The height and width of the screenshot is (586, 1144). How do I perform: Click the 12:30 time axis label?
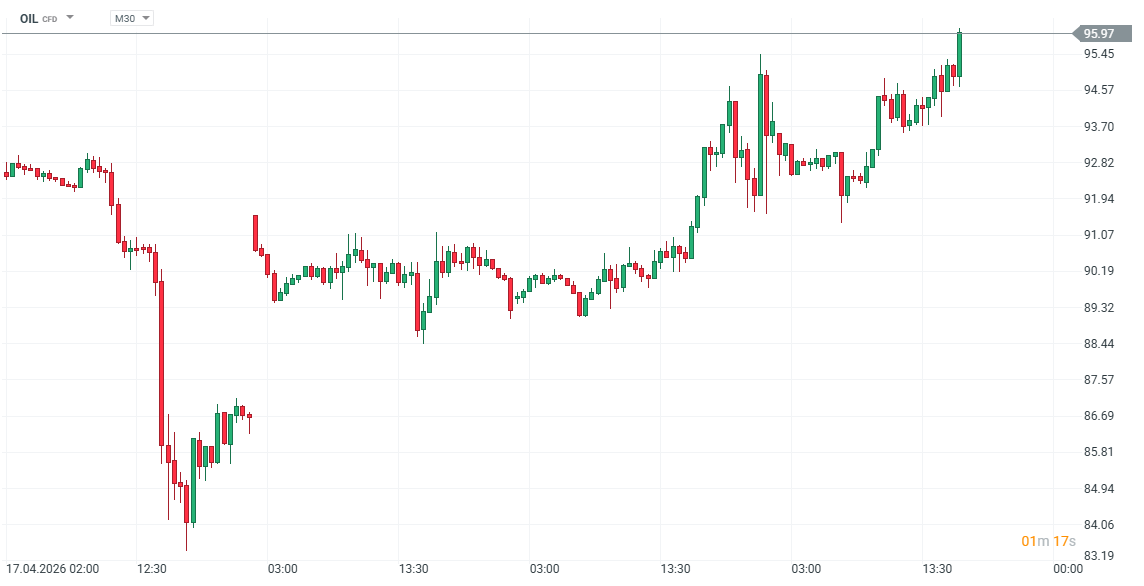[152, 569]
